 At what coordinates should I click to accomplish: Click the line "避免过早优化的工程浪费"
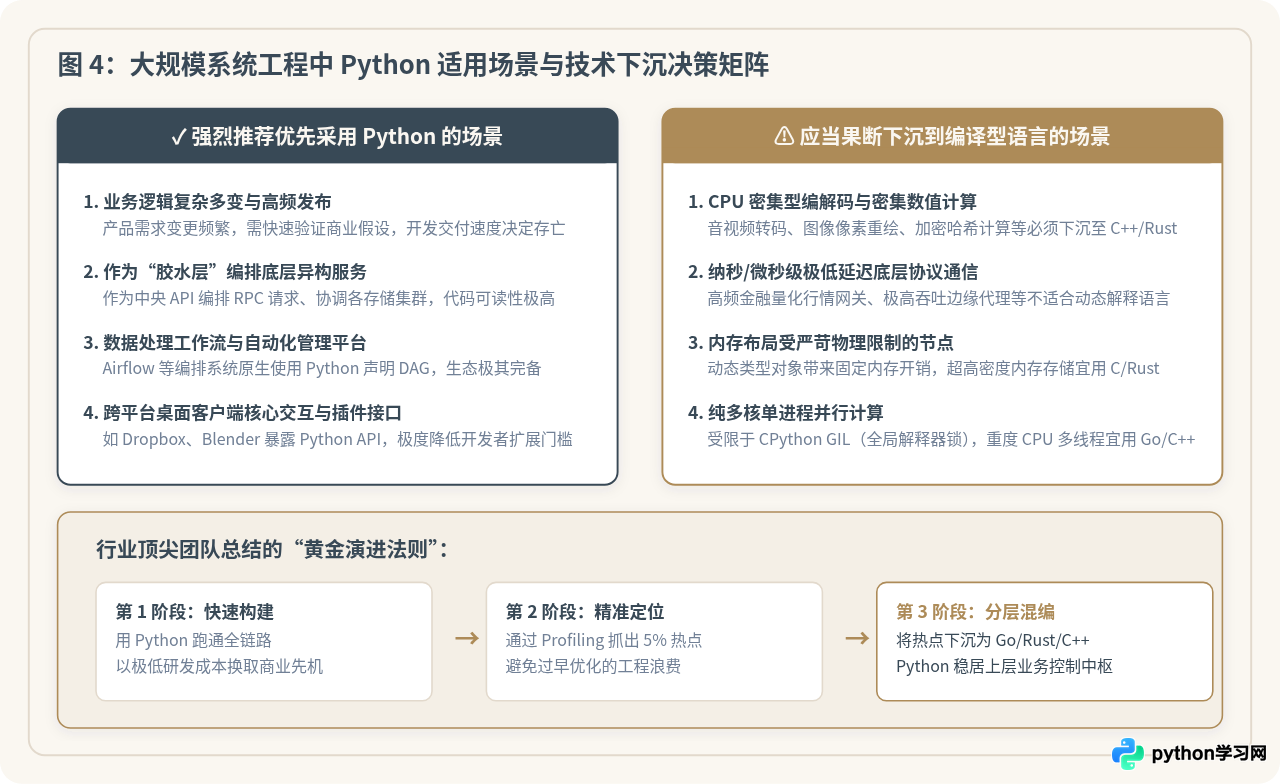[594, 666]
